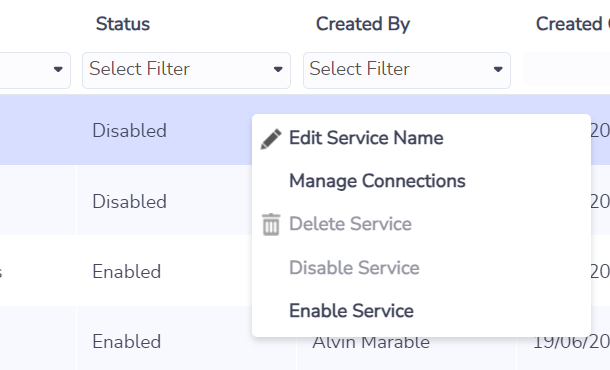Viewport: 610px width, 370px height.
Task: Select the highlighted row's Disabled status cell
Action: [x=130, y=131]
